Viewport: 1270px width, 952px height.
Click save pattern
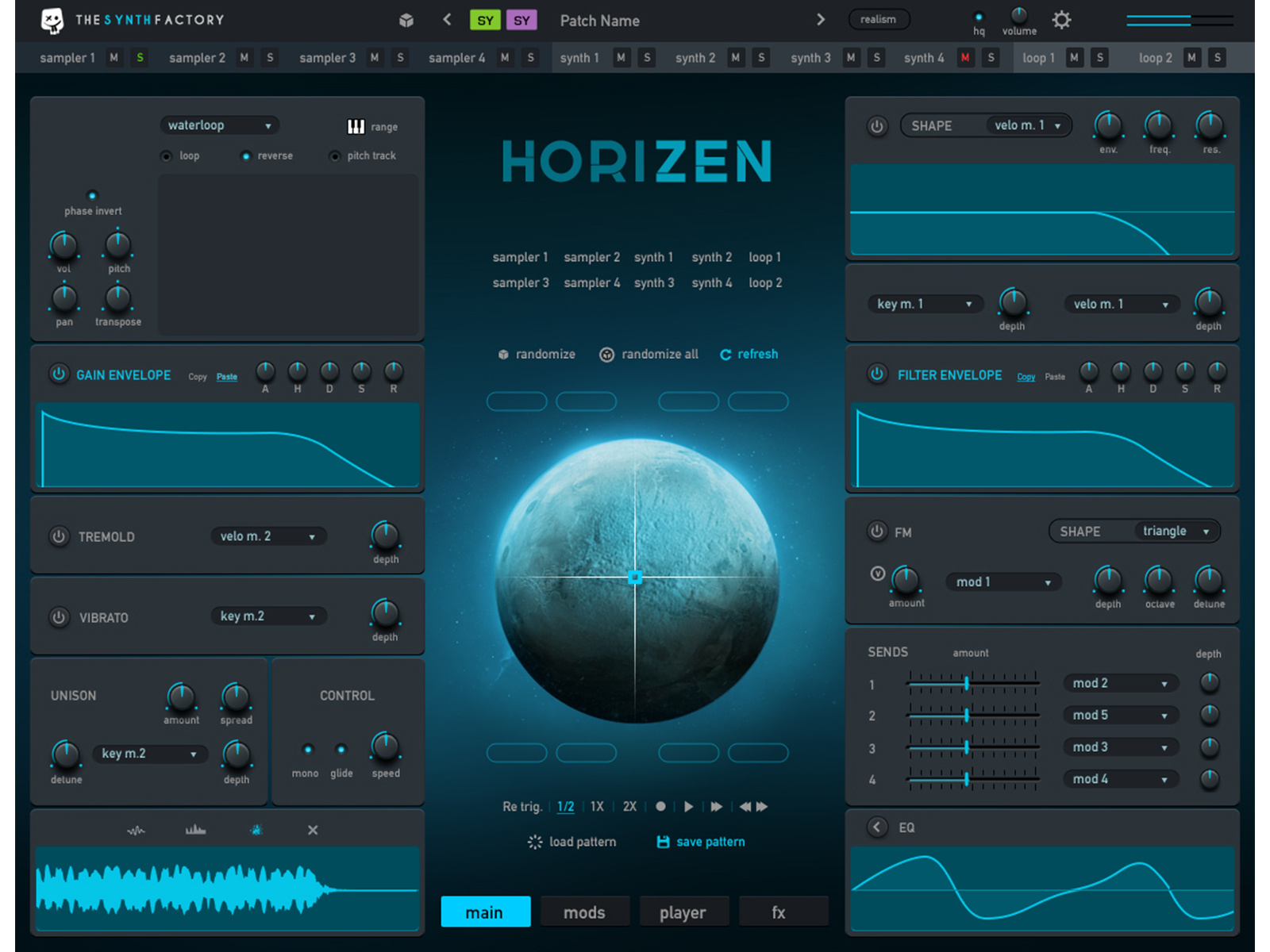tap(699, 841)
